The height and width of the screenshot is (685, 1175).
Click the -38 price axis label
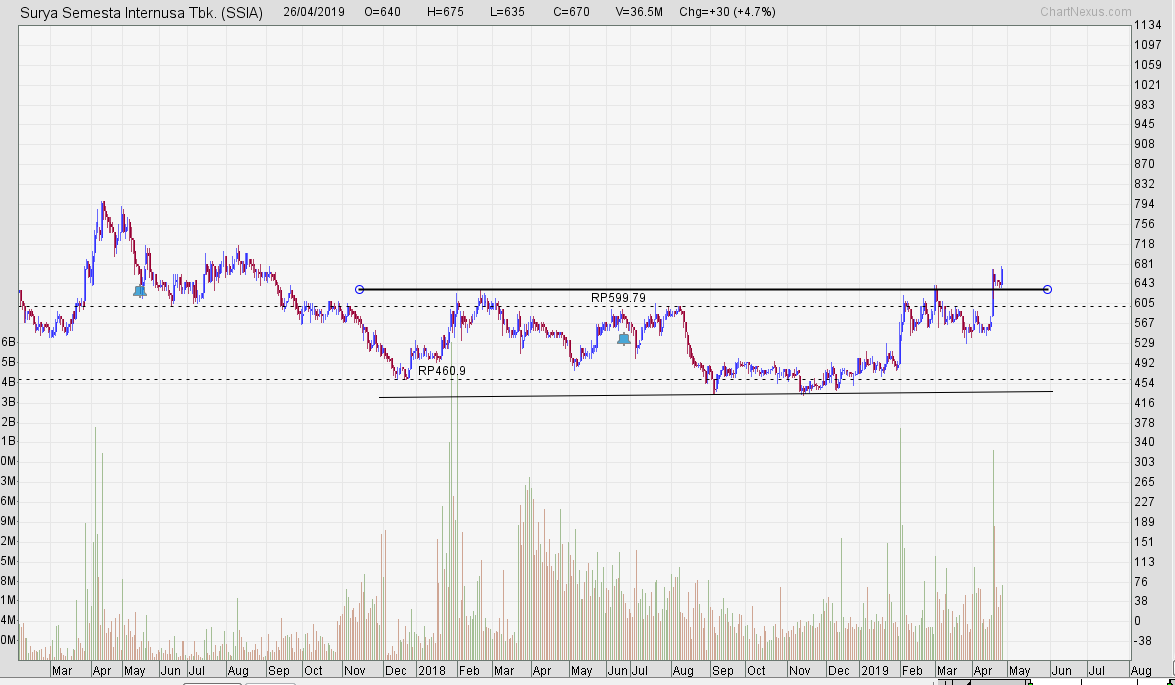1143,641
